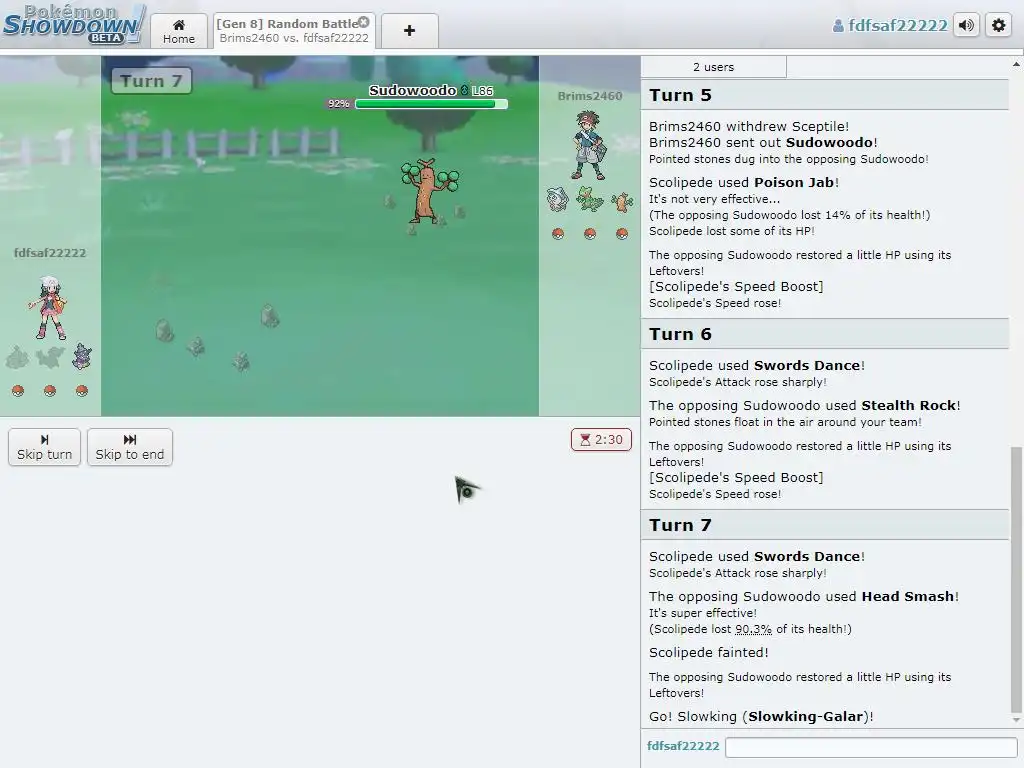Click the first Poké Ball under your team

tap(18, 391)
